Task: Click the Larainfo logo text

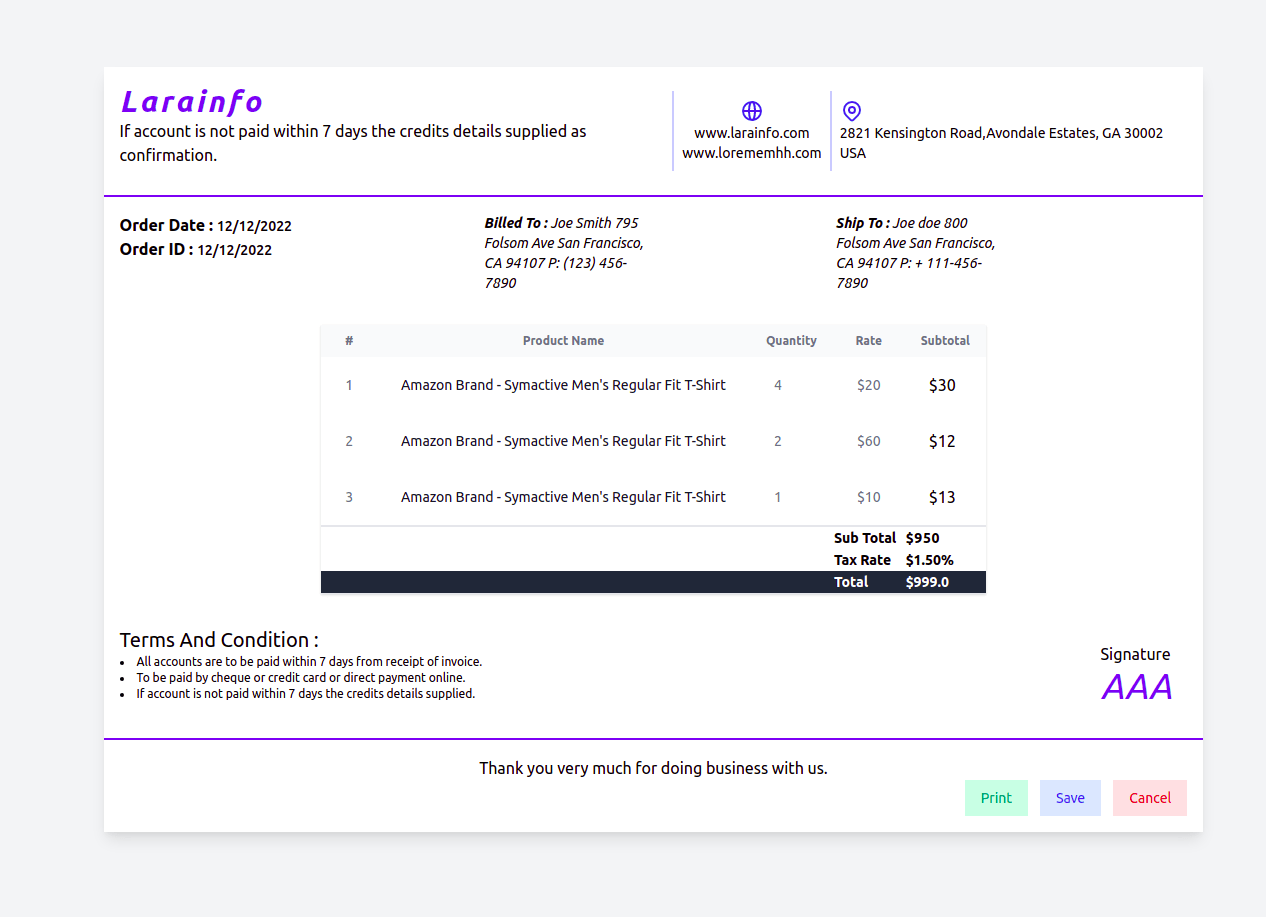Action: coord(190,101)
